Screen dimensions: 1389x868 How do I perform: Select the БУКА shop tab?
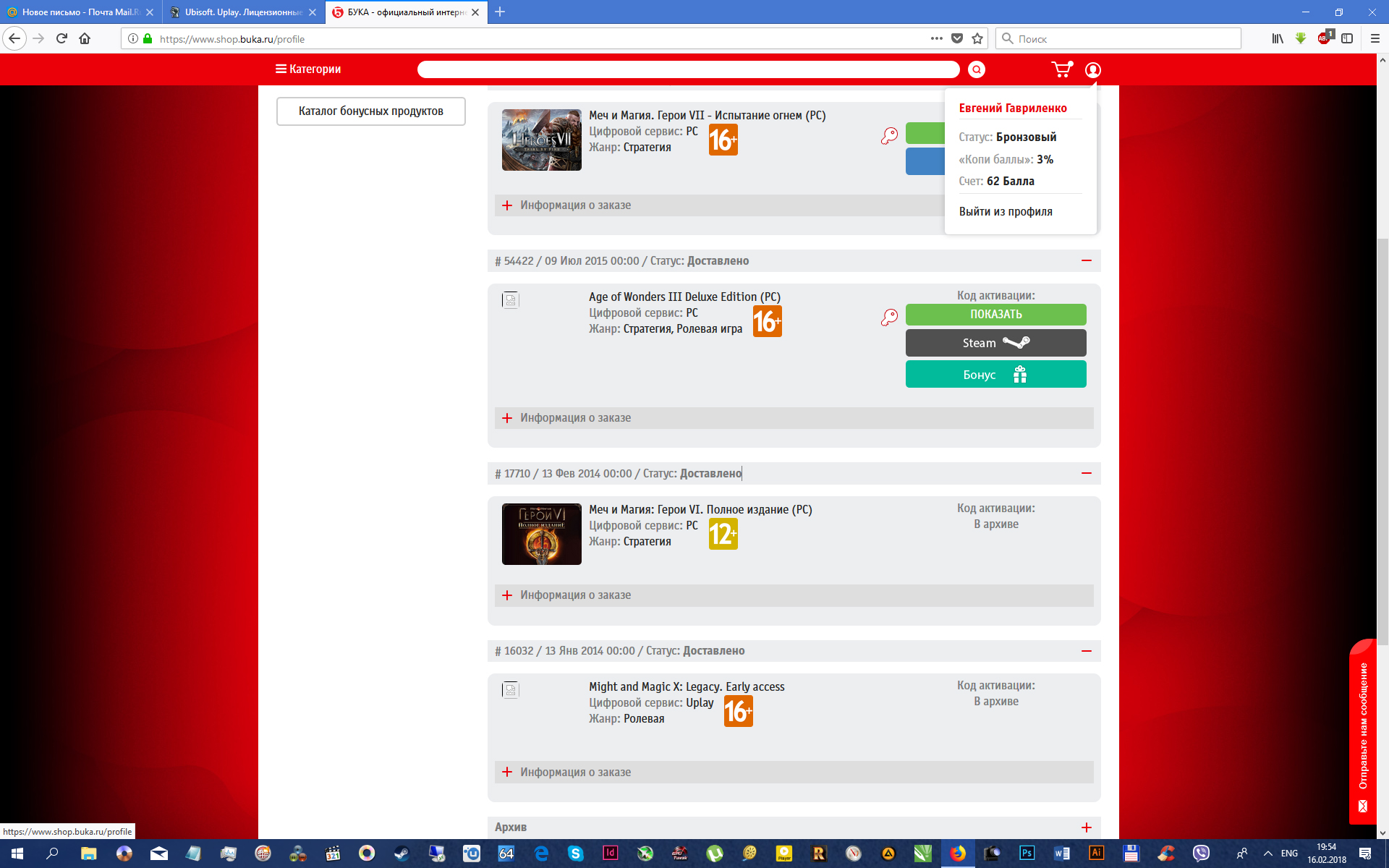(405, 12)
